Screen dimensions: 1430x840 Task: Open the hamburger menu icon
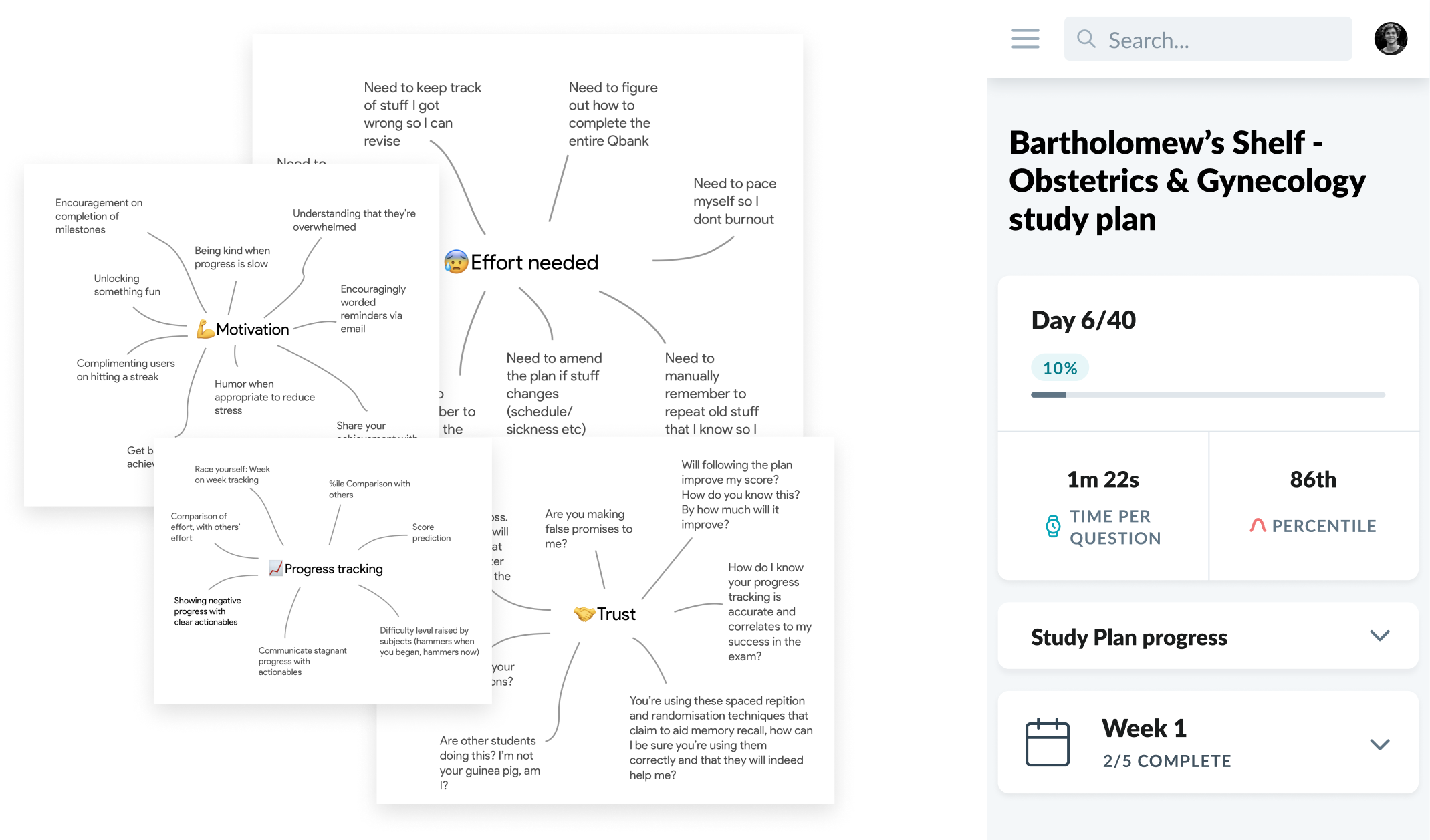point(1025,39)
